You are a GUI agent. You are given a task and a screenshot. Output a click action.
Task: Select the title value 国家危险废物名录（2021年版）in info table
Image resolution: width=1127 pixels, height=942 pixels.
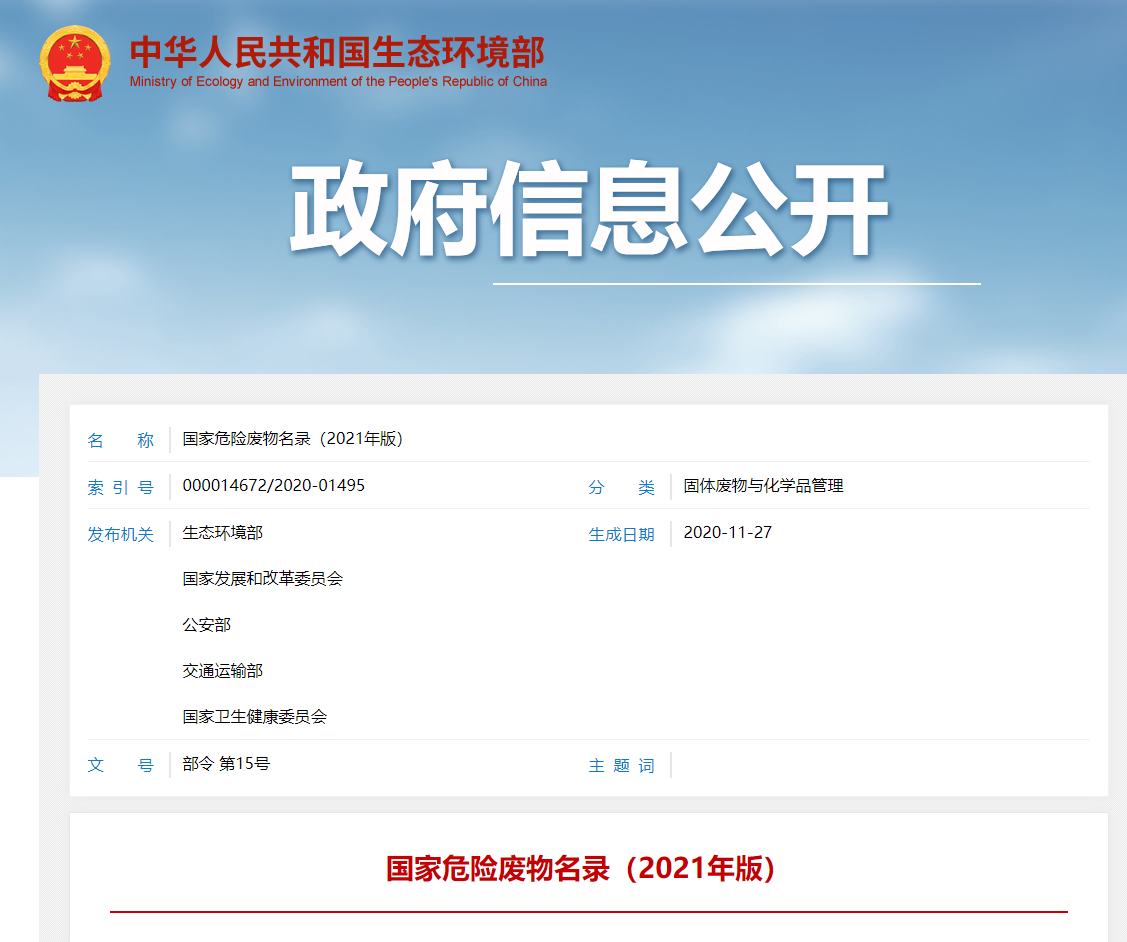293,439
